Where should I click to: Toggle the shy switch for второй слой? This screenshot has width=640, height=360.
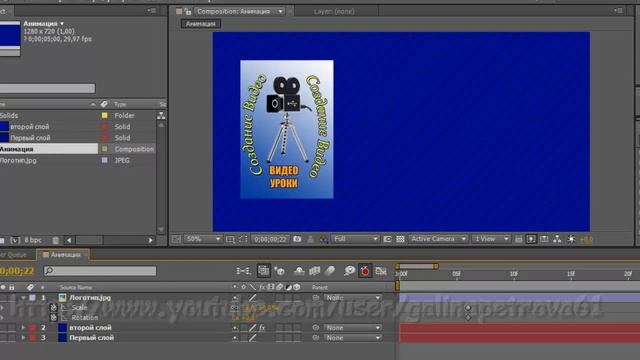pyautogui.click(x=235, y=328)
